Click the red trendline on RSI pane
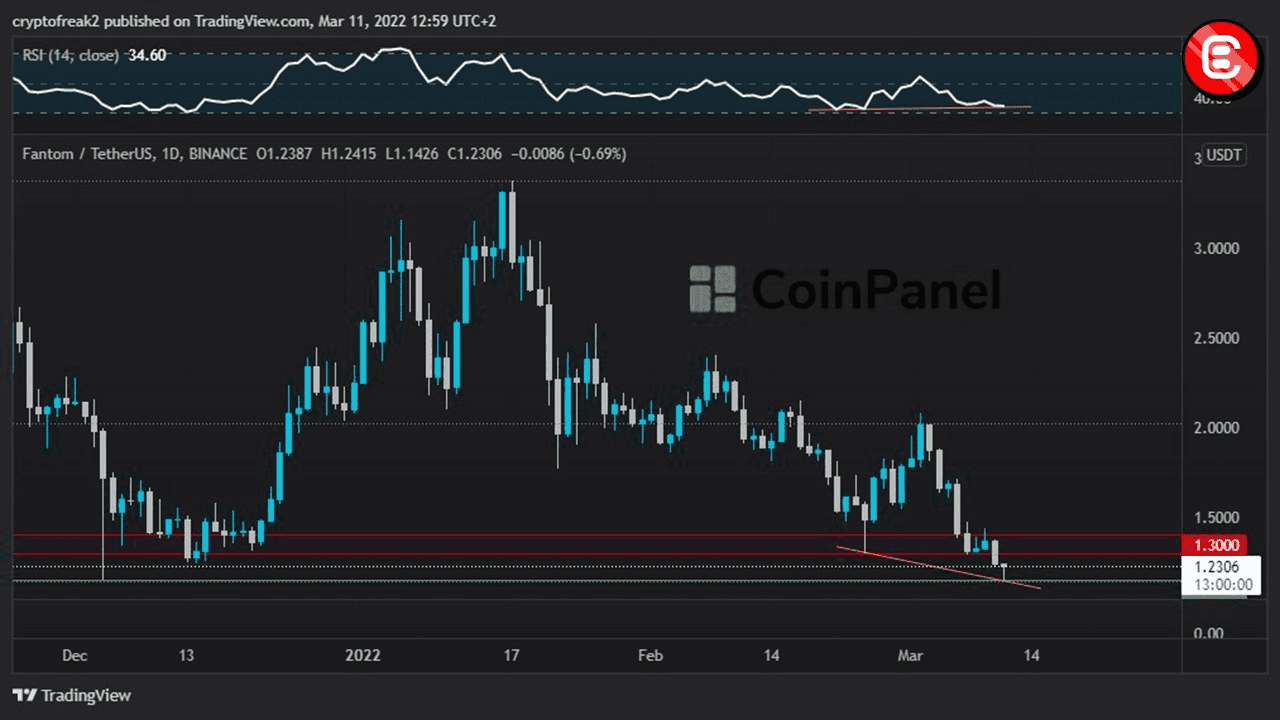 coord(920,108)
